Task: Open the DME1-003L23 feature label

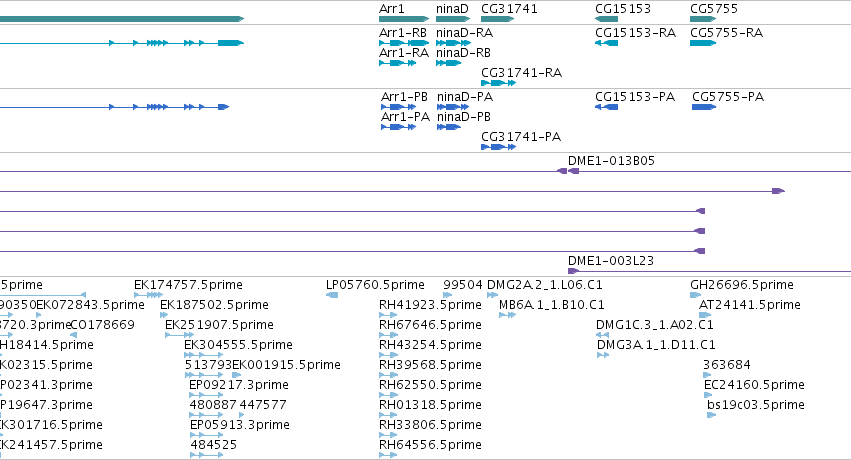Action: coord(611,260)
